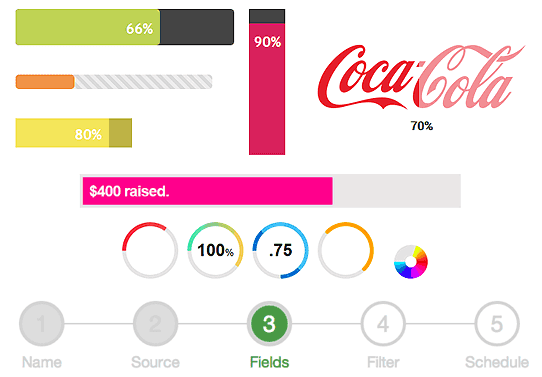
Task: Click the Name step label
Action: pos(42,362)
